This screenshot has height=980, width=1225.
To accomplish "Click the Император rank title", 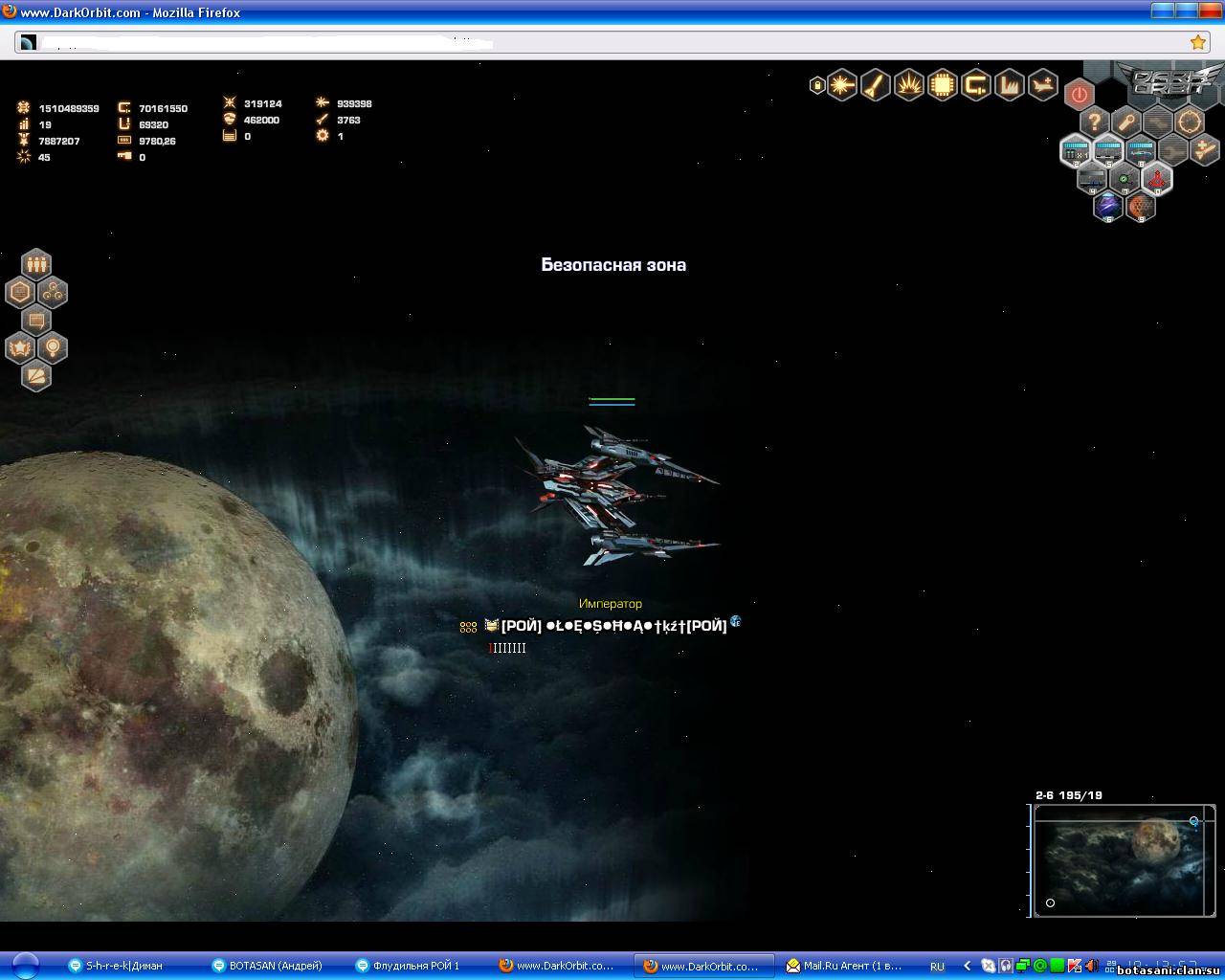I will coord(611,604).
